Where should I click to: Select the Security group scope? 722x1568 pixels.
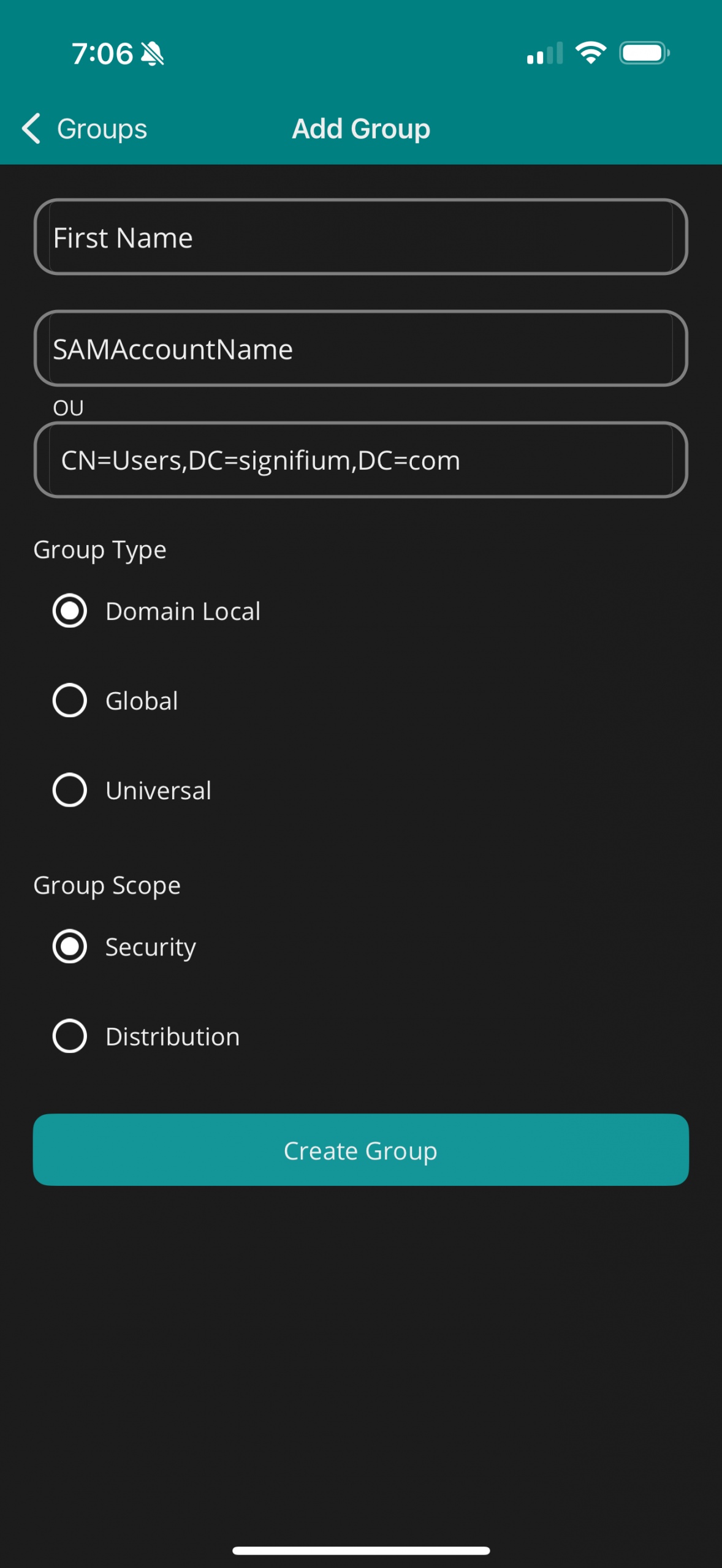pyautogui.click(x=70, y=946)
